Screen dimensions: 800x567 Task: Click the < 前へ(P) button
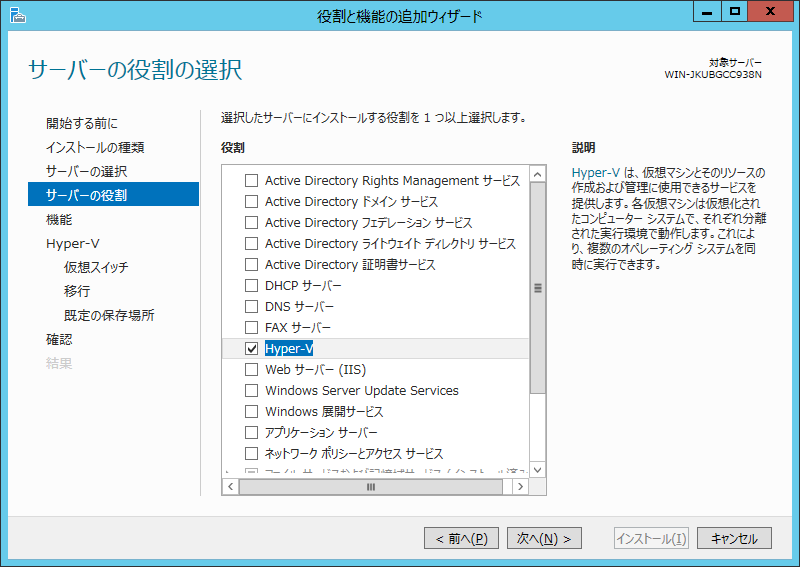click(461, 538)
